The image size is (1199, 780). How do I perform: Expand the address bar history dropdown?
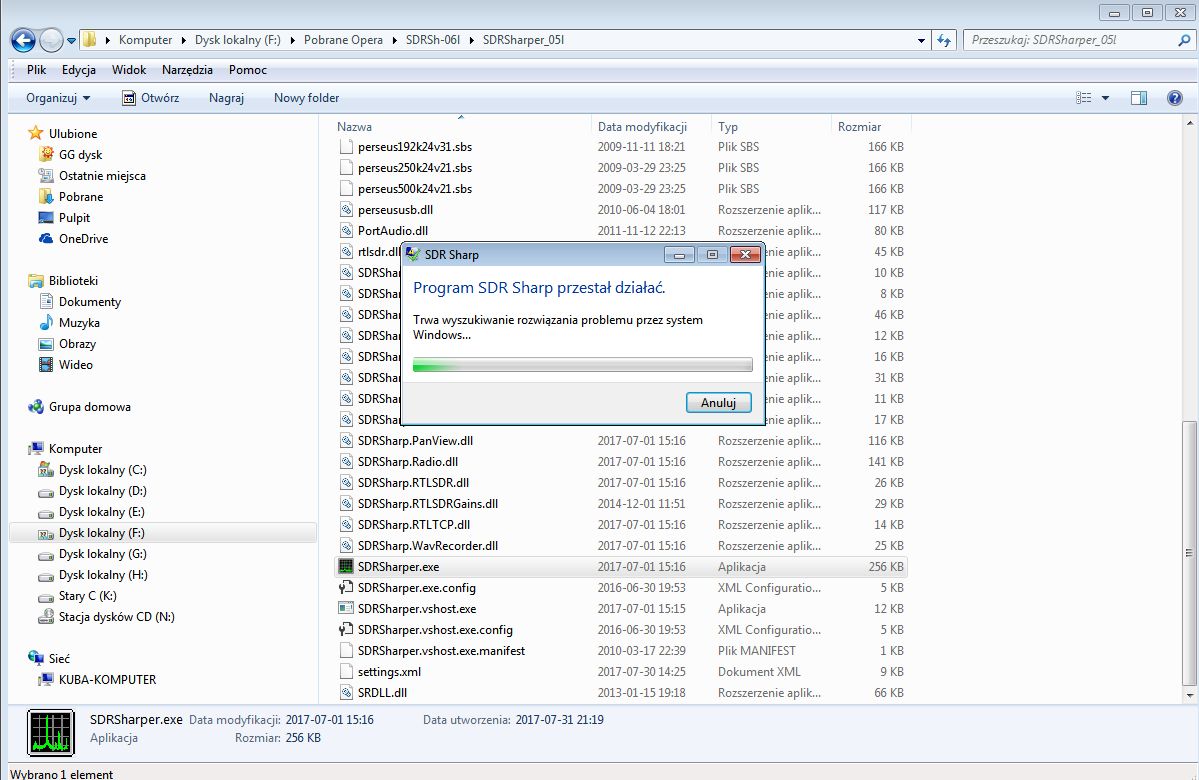[x=921, y=41]
